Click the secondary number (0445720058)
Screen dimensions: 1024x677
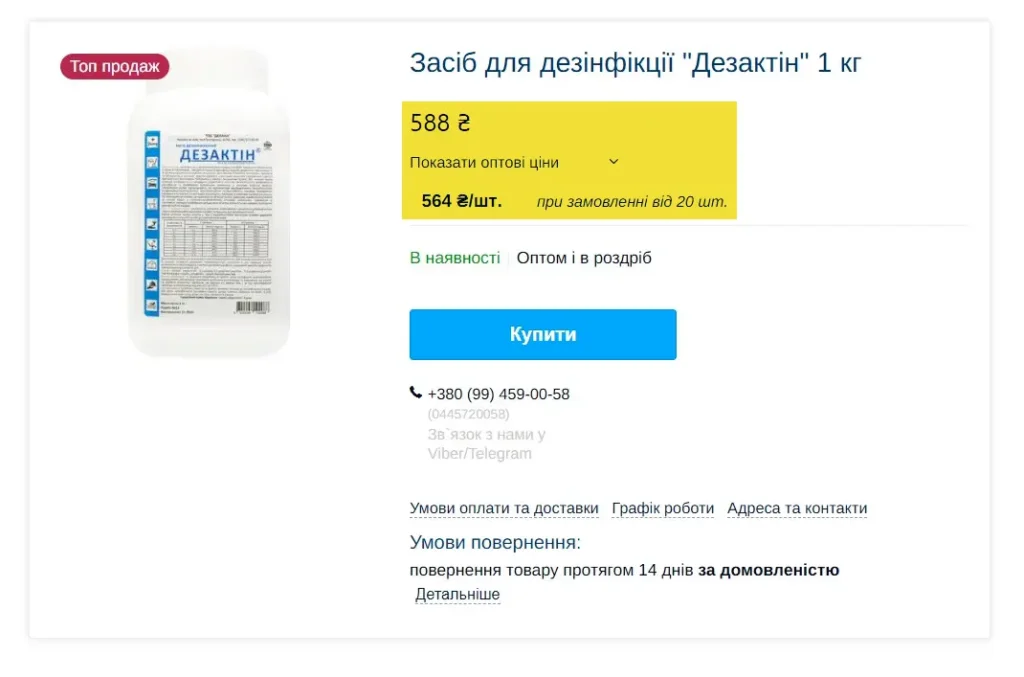pyautogui.click(x=468, y=414)
